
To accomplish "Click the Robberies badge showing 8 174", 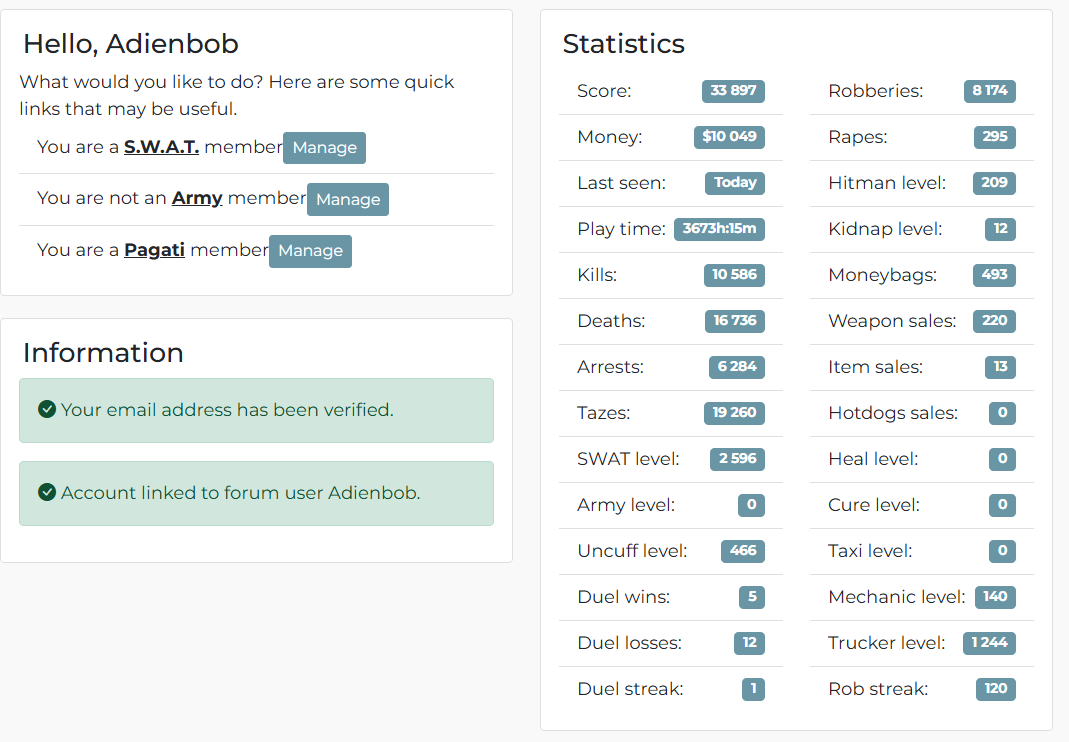I will click(989, 91).
